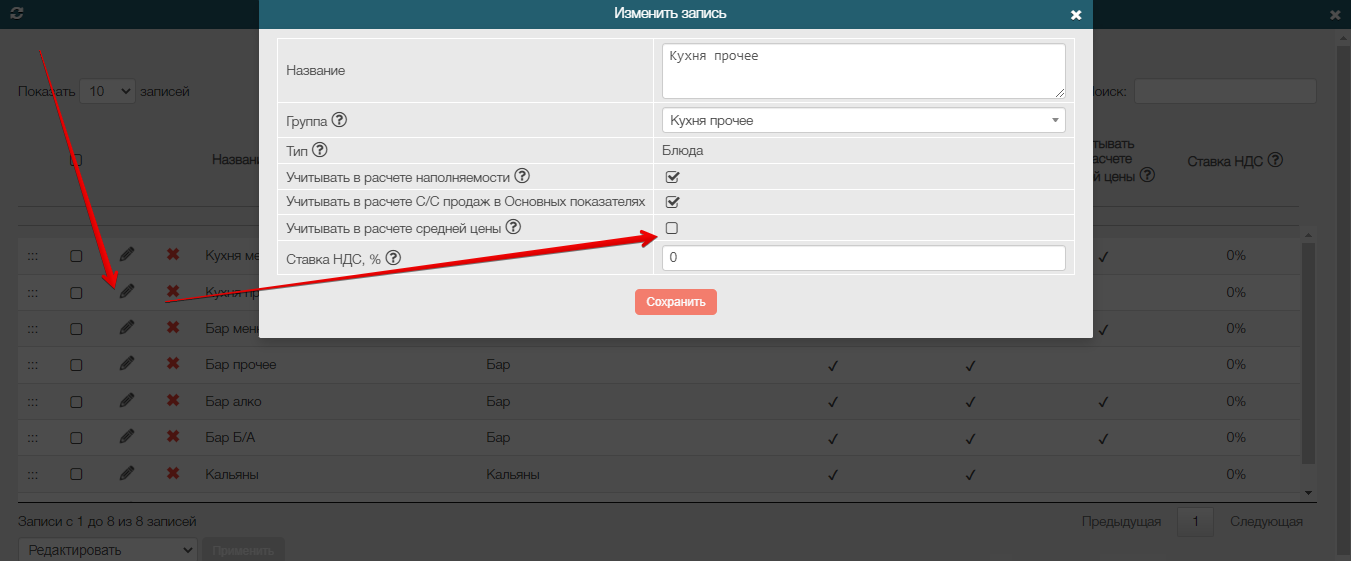
Task: Click the Сохранить button
Action: click(x=676, y=302)
